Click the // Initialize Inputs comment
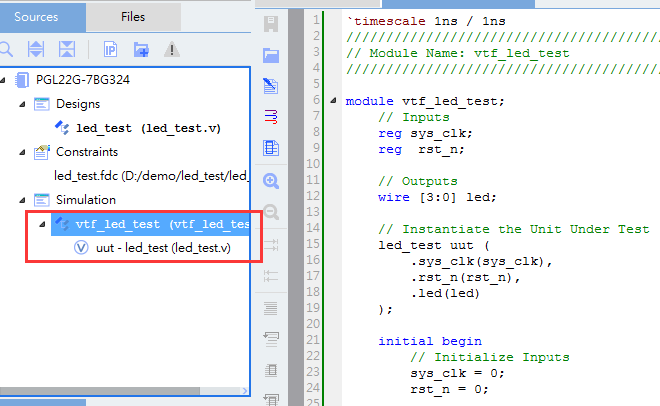This screenshot has height=406, width=660. [490, 357]
